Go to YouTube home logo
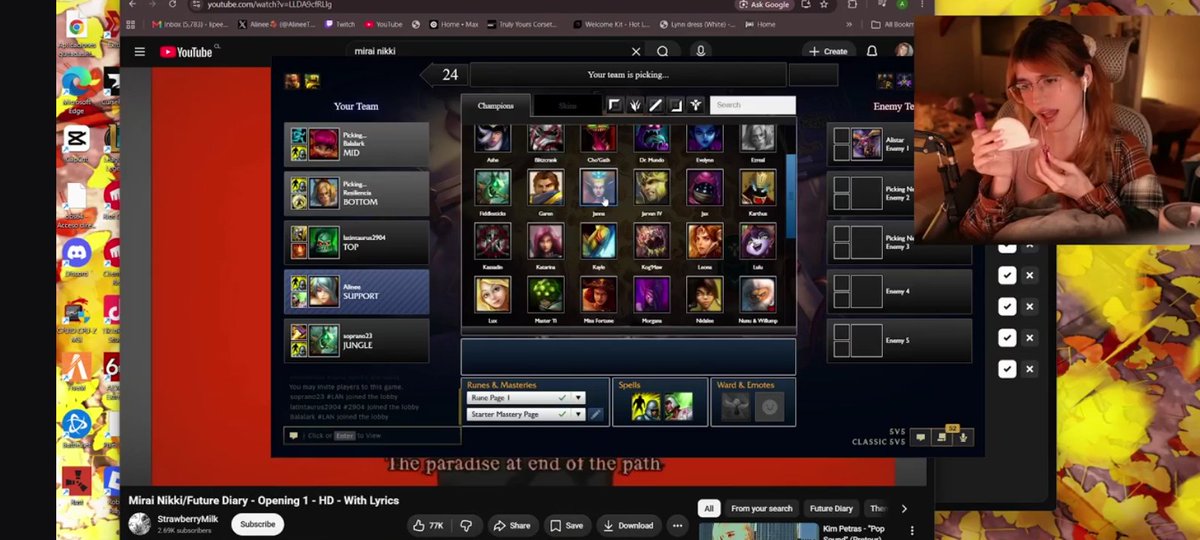The image size is (1200, 540). [187, 52]
